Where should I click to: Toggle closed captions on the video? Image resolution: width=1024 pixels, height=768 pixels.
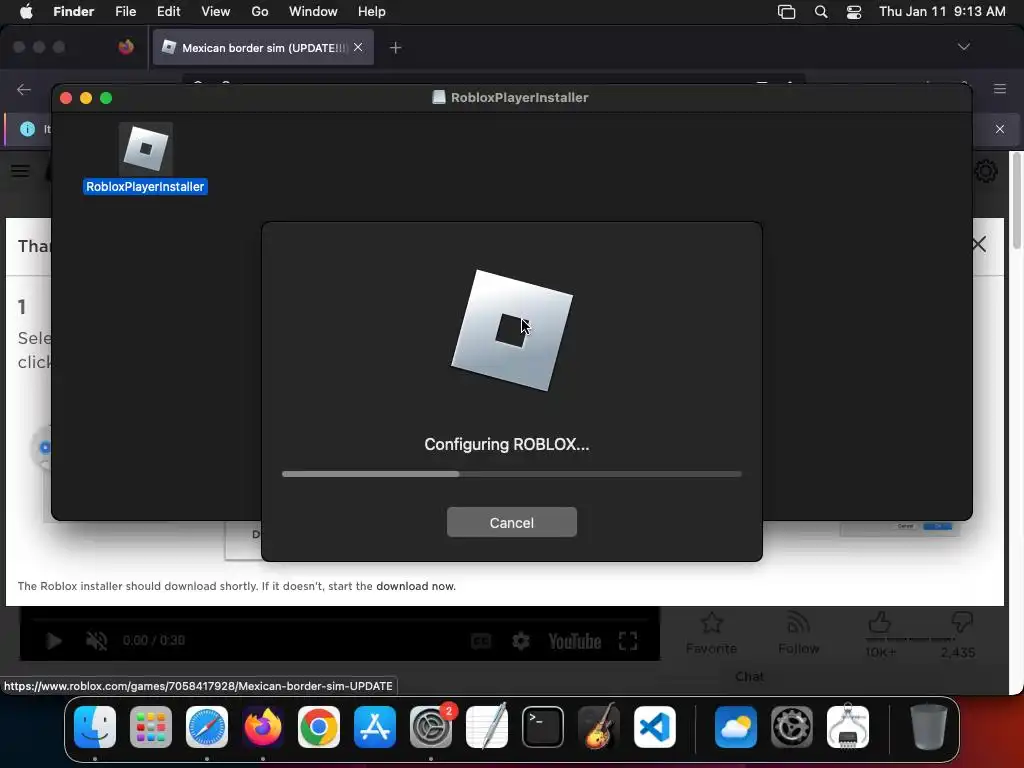[x=481, y=641]
